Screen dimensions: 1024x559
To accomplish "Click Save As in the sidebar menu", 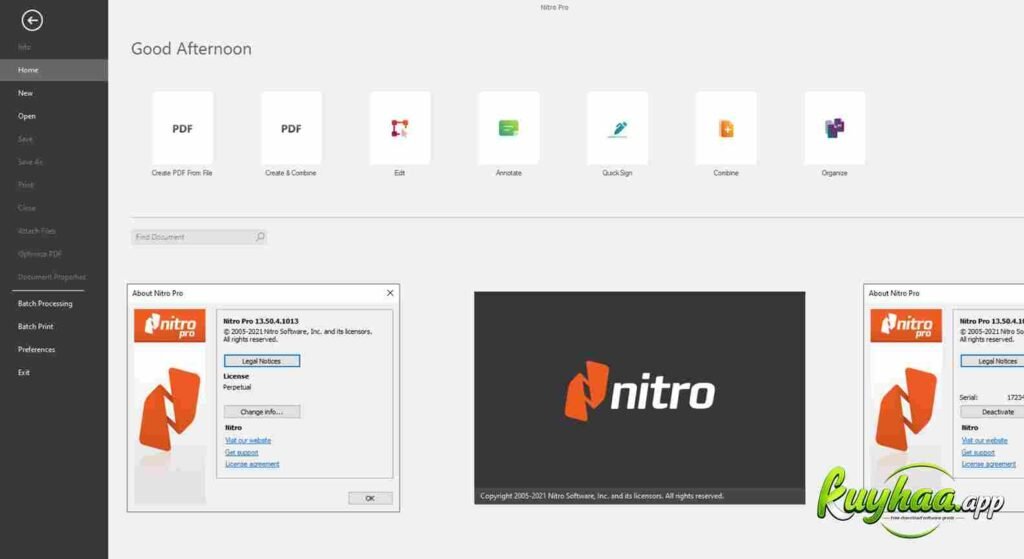I will [30, 162].
